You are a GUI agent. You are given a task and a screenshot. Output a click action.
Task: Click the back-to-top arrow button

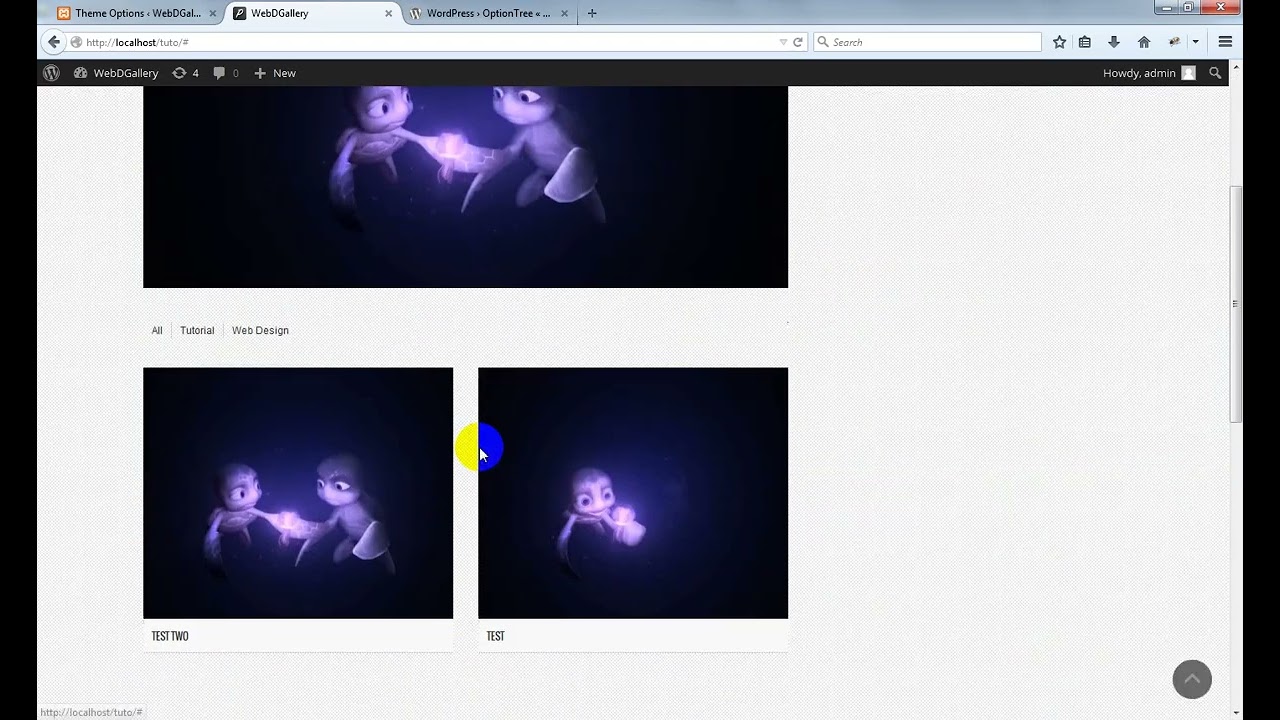pos(1192,679)
